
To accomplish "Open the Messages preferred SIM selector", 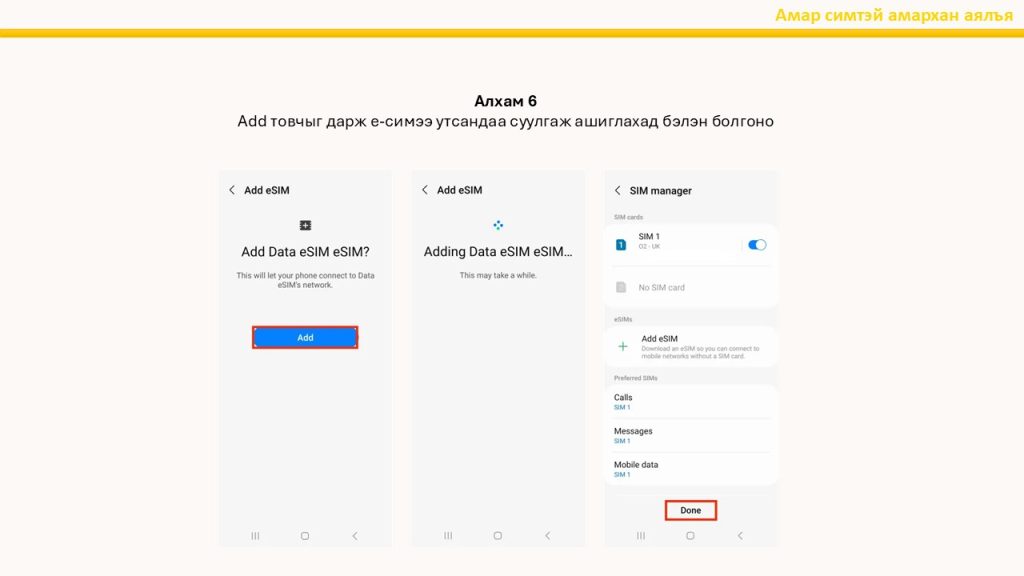I will [x=690, y=435].
